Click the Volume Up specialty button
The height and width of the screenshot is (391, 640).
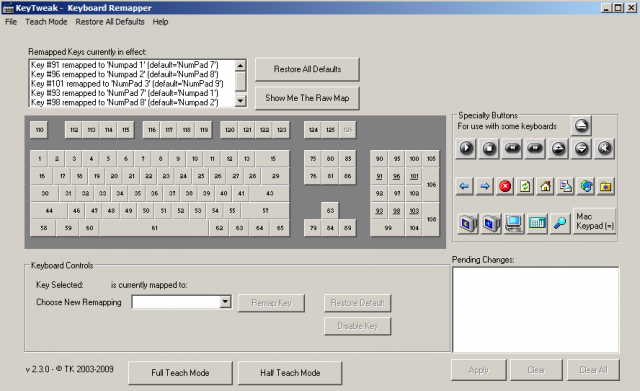(x=558, y=148)
